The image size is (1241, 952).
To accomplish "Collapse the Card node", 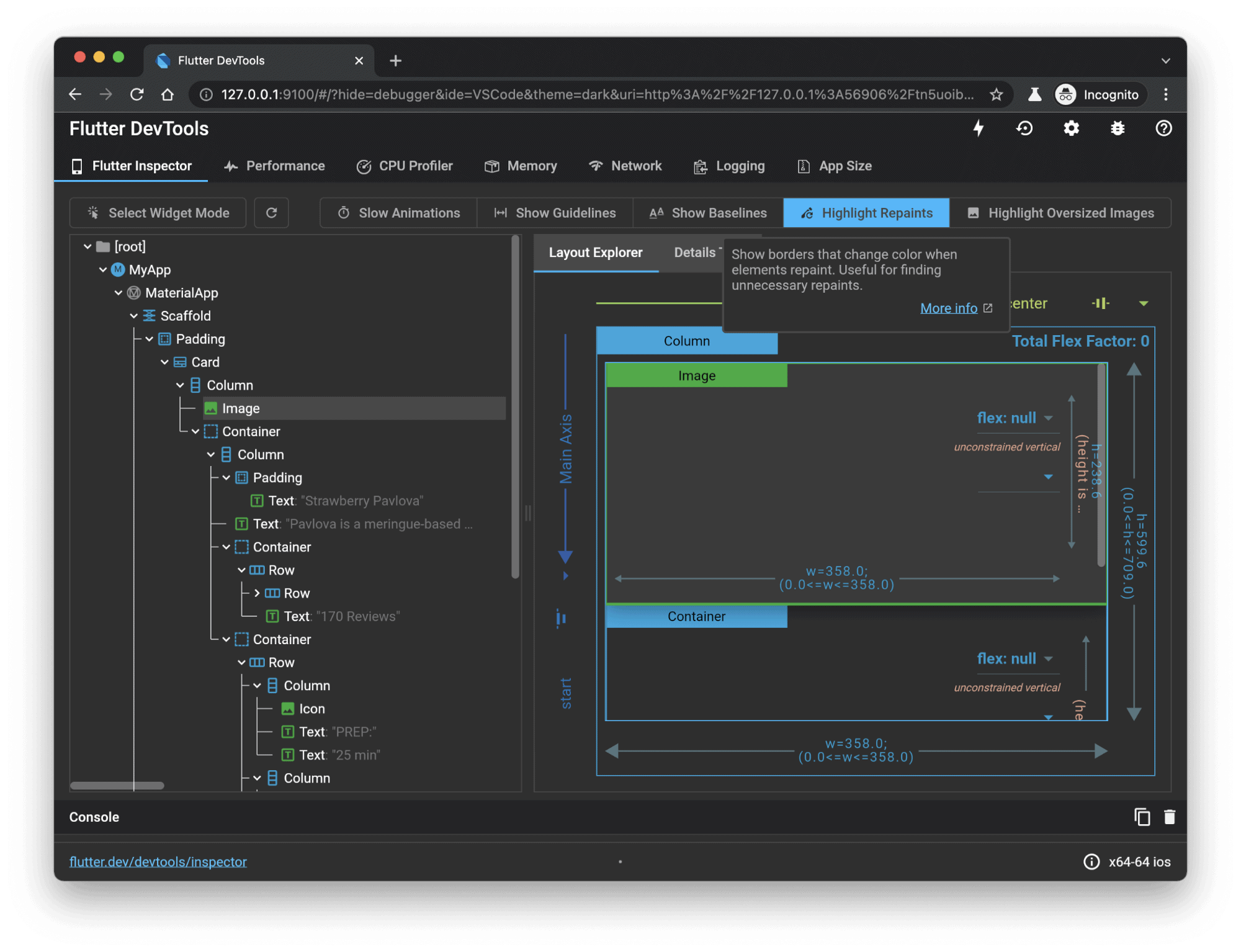I will 164,362.
